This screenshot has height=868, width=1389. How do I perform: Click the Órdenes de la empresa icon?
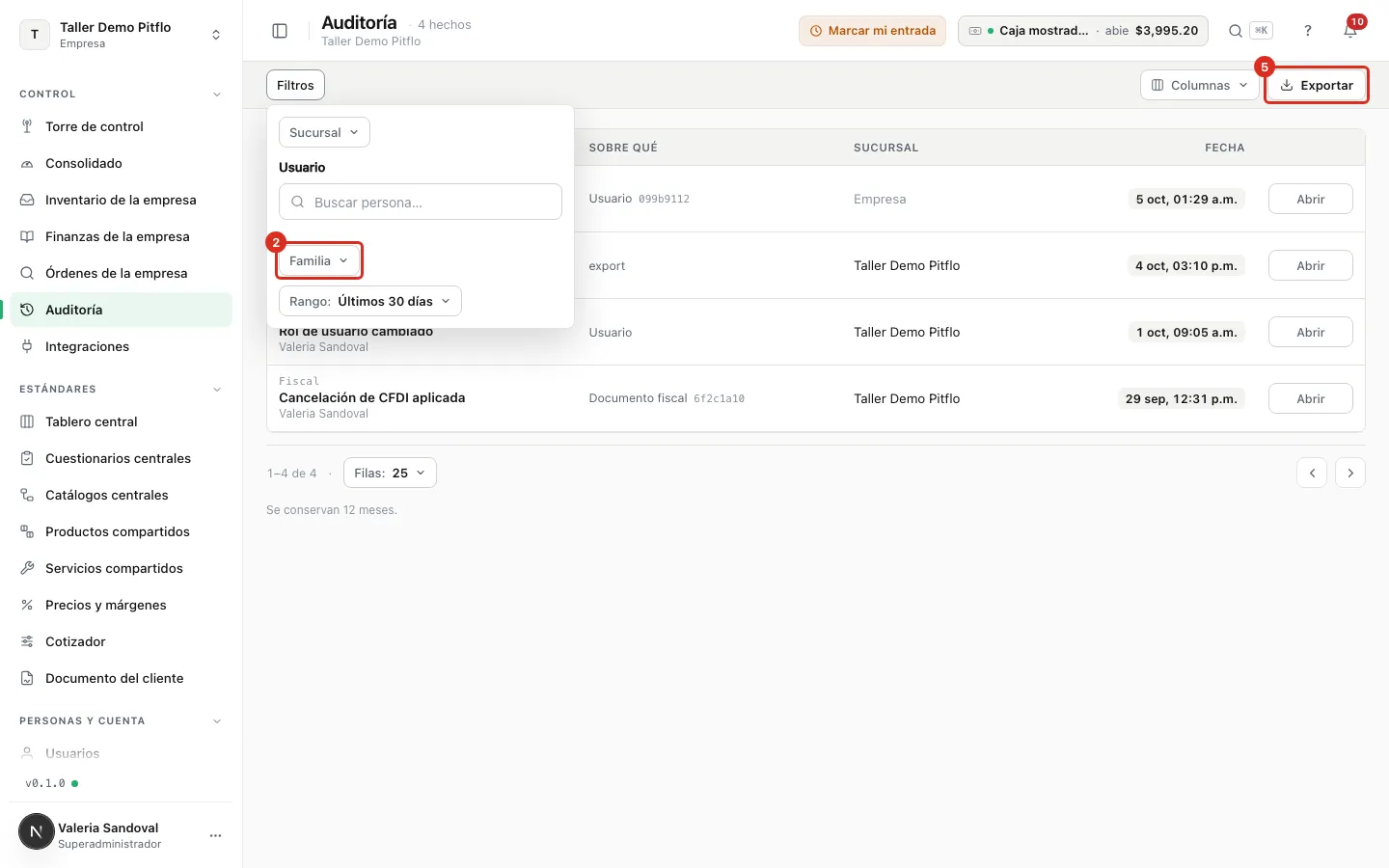[x=27, y=273]
